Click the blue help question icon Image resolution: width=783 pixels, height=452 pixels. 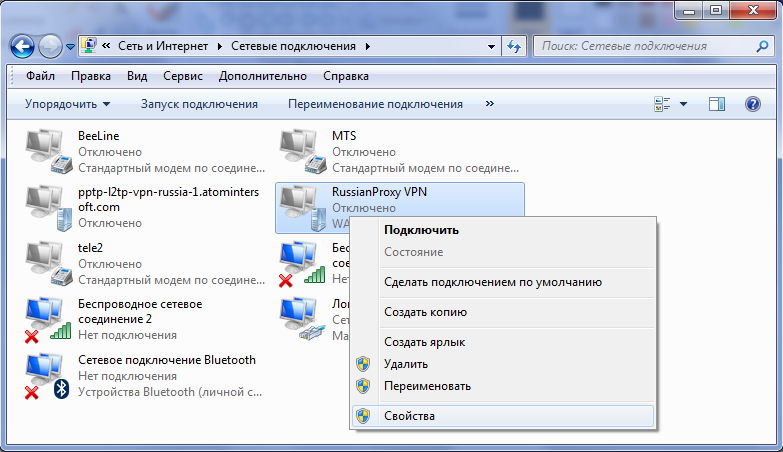coord(753,104)
